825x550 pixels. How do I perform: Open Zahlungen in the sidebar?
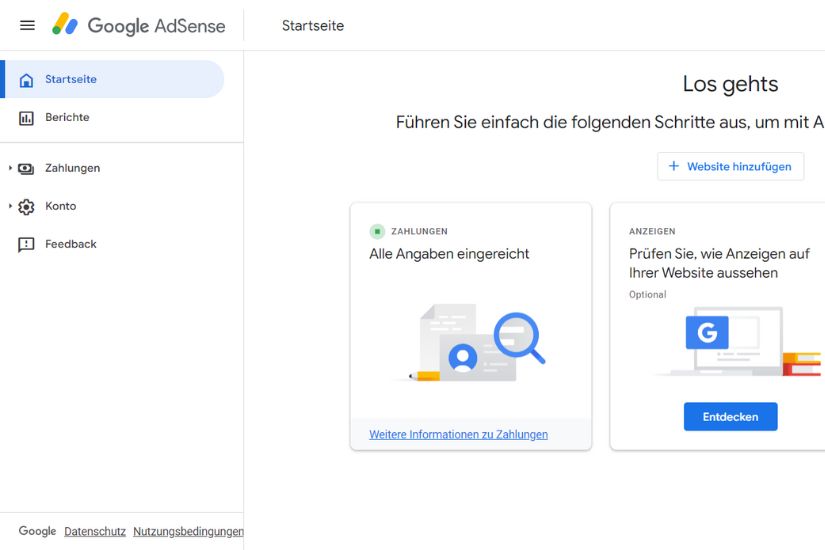coord(112,168)
